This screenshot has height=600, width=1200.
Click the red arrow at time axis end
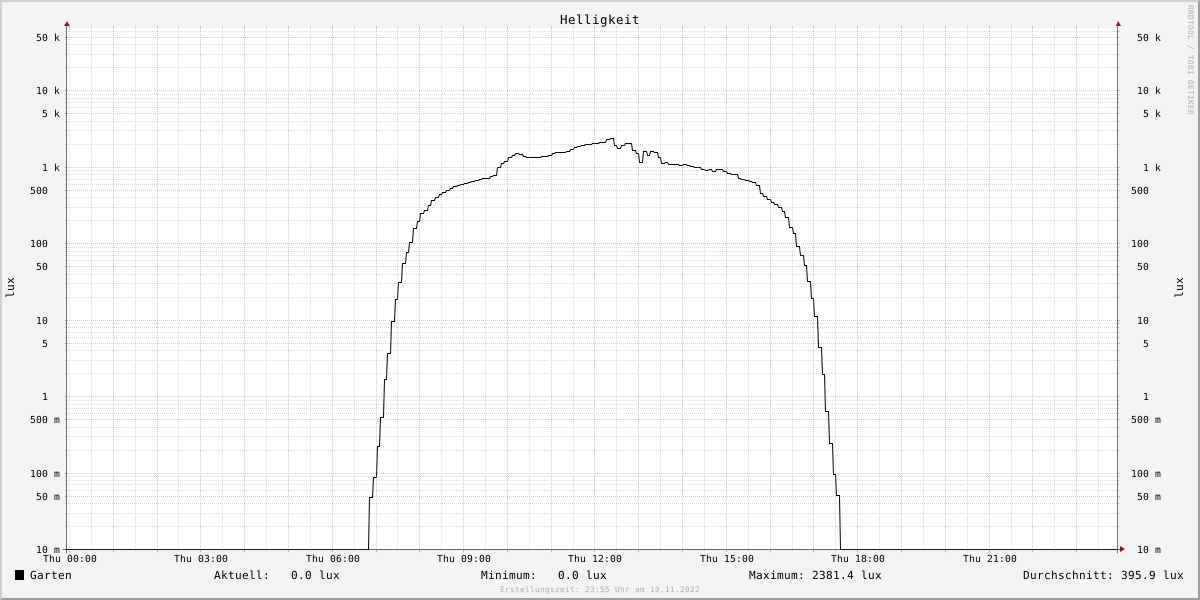pyautogui.click(x=1122, y=549)
